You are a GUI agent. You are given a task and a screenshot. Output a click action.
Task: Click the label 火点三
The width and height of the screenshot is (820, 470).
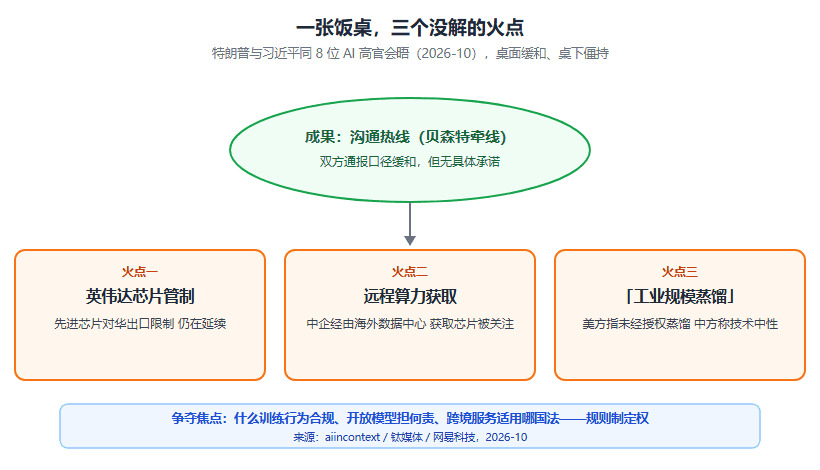679,271
